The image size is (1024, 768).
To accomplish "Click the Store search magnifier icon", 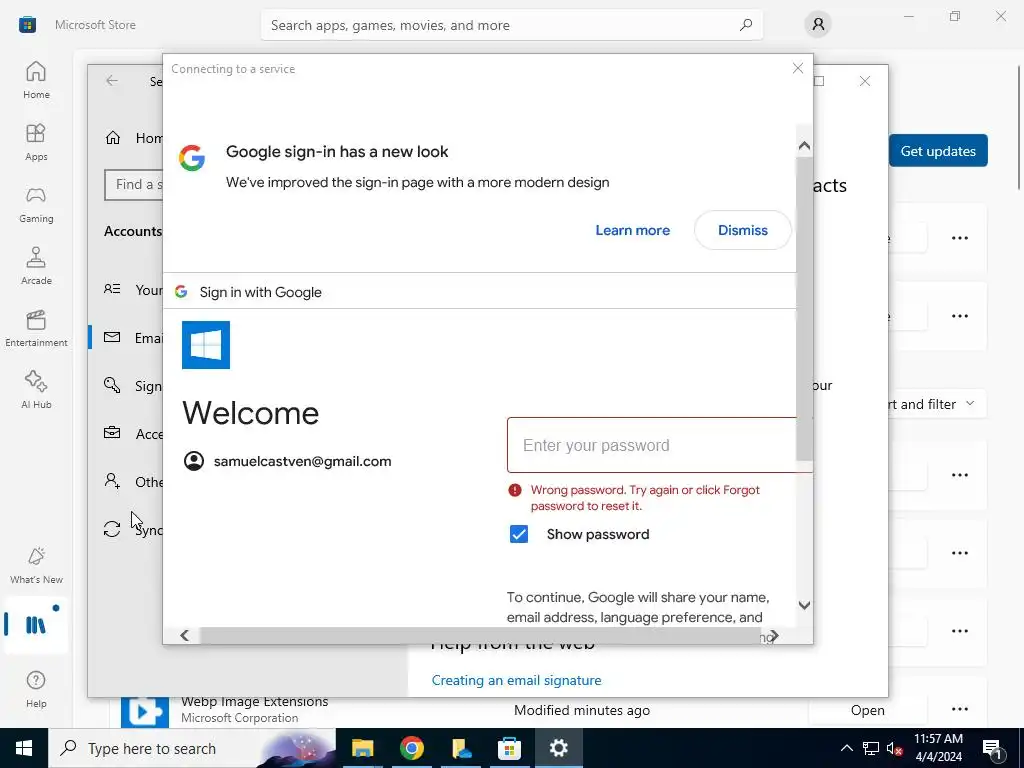I will [746, 25].
